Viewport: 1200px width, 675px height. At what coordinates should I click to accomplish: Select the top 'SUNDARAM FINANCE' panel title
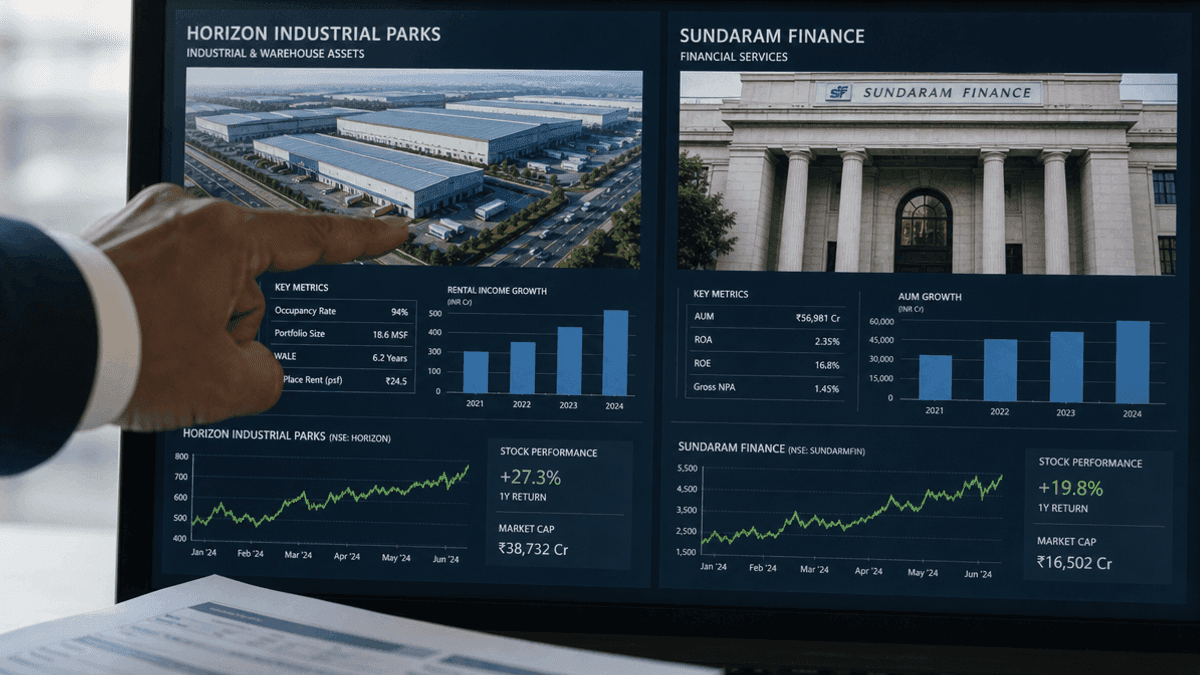(772, 37)
